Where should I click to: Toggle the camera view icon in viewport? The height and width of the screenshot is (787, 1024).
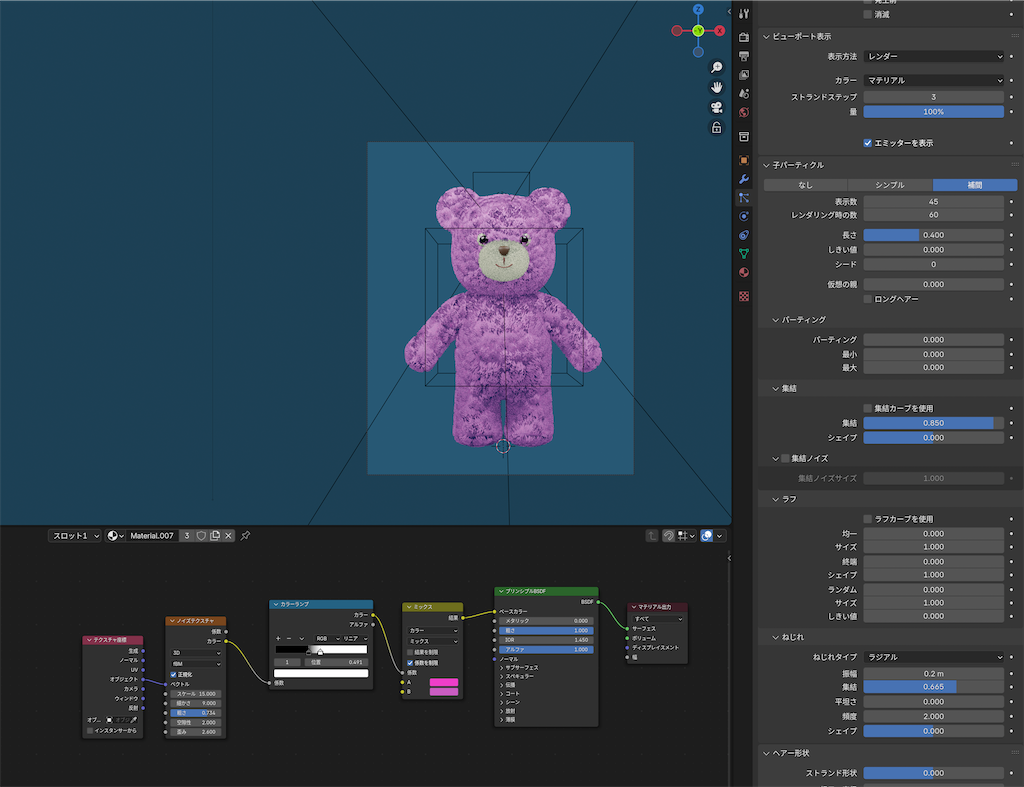click(716, 108)
